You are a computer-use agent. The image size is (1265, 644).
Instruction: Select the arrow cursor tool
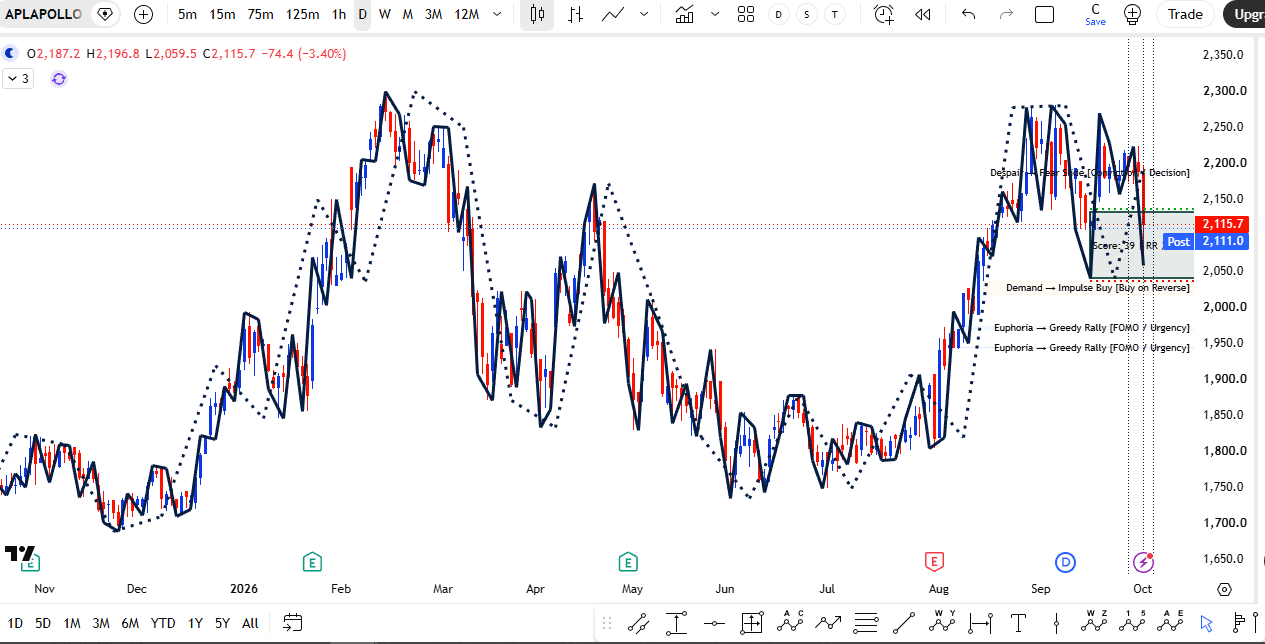1207,623
